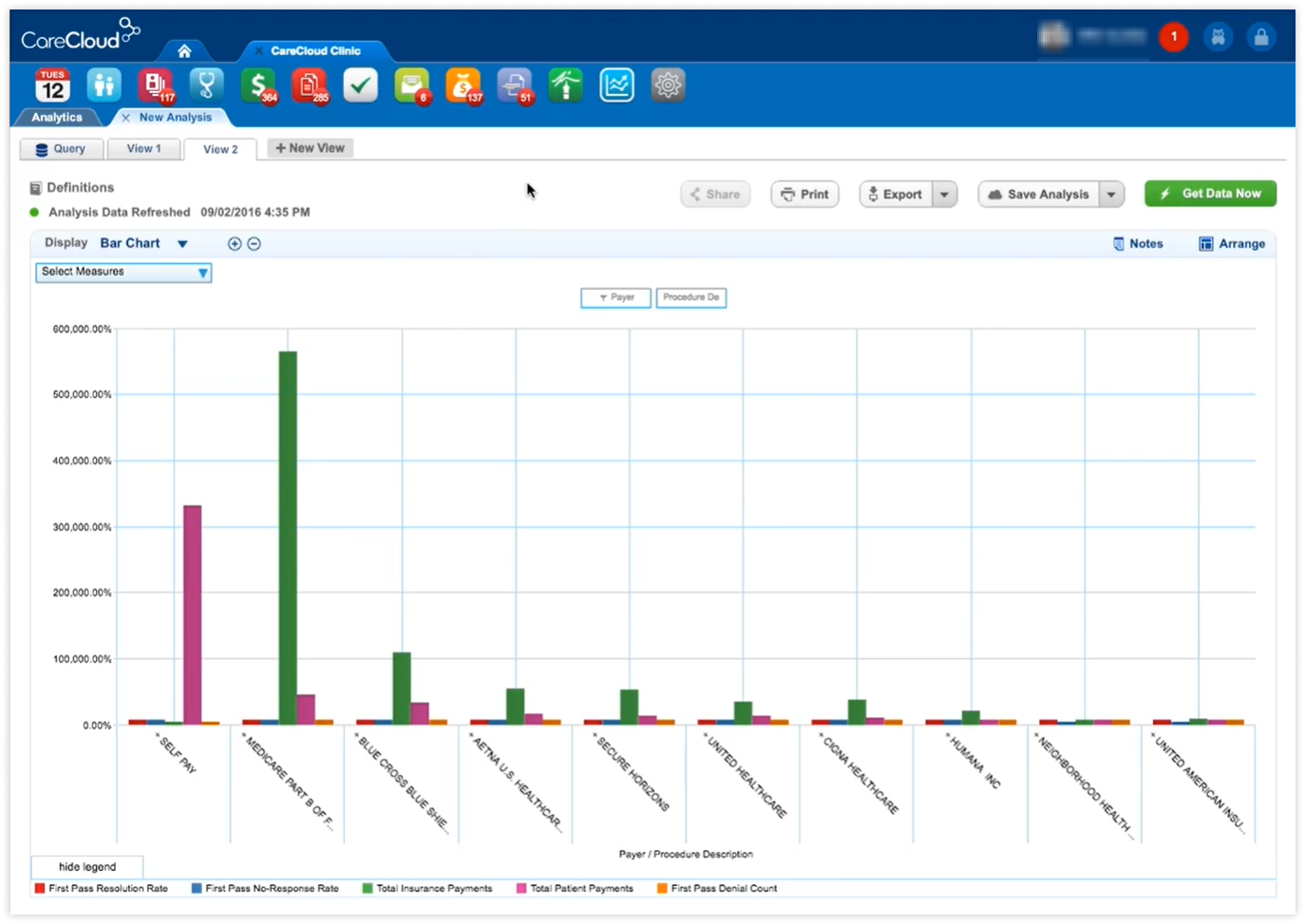Open the Bar Chart display dropdown
This screenshot has width=1305, height=924.
click(x=144, y=244)
